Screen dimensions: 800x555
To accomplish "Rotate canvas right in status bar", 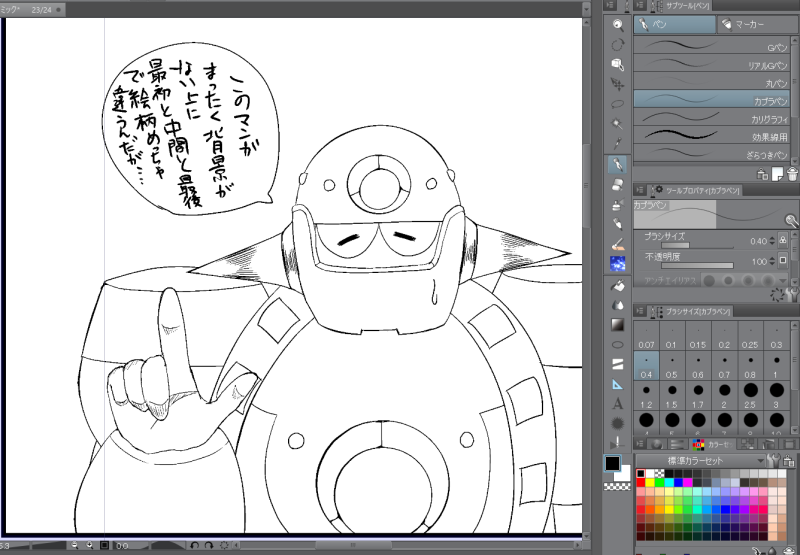I will [x=208, y=545].
